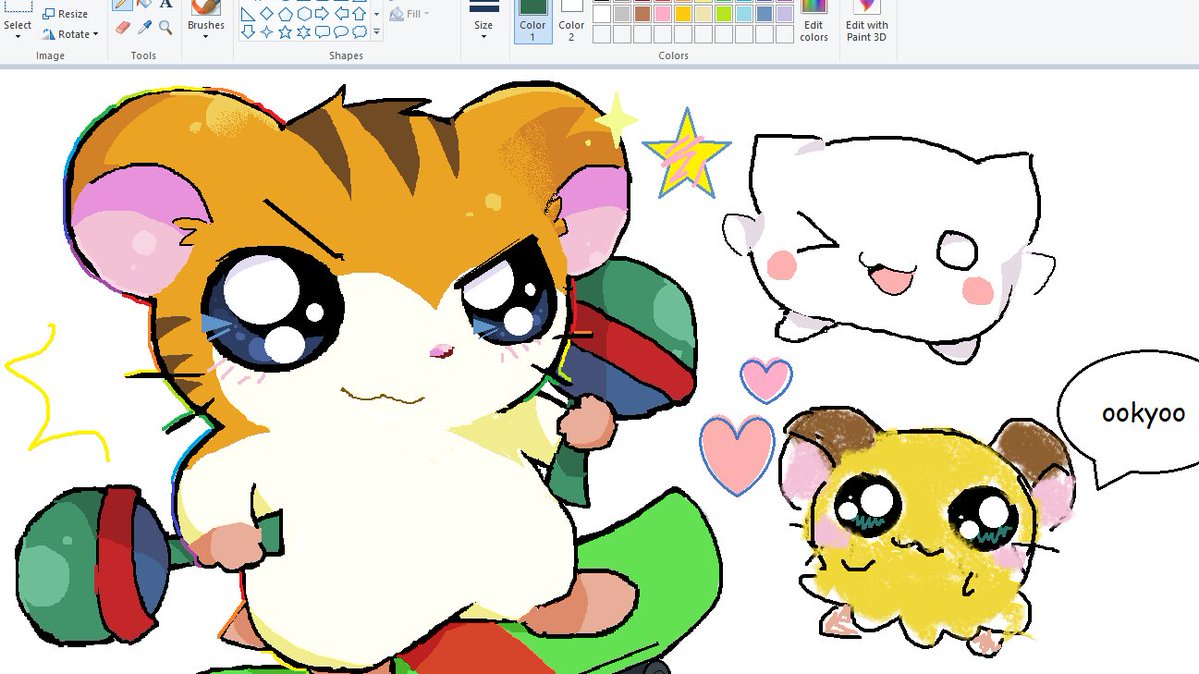Choose the brown color swatch
This screenshot has height=674, width=1199.
(642, 14)
